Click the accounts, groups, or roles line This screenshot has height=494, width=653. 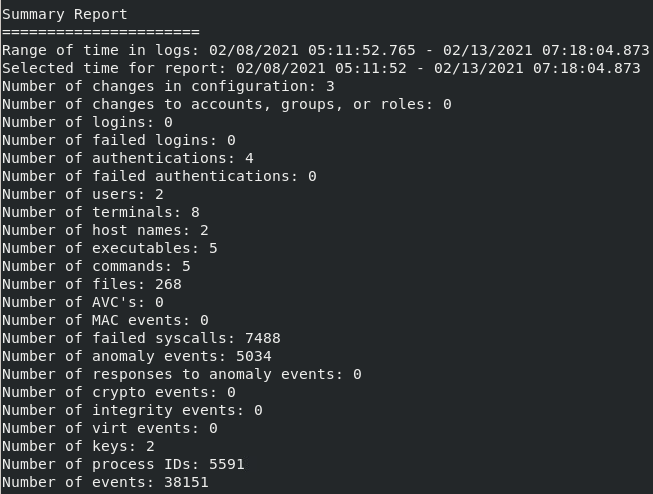coord(226,104)
